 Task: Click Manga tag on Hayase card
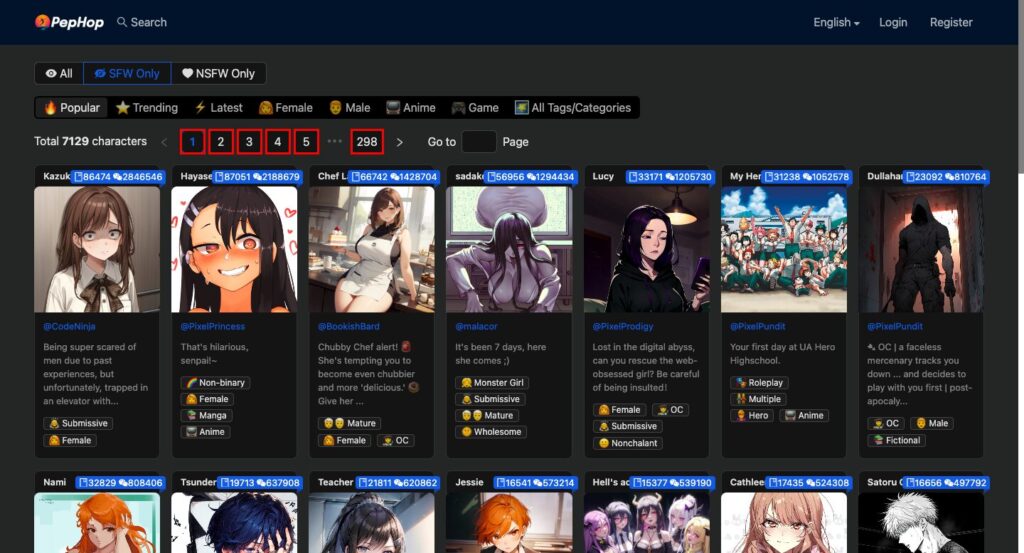[x=206, y=415]
